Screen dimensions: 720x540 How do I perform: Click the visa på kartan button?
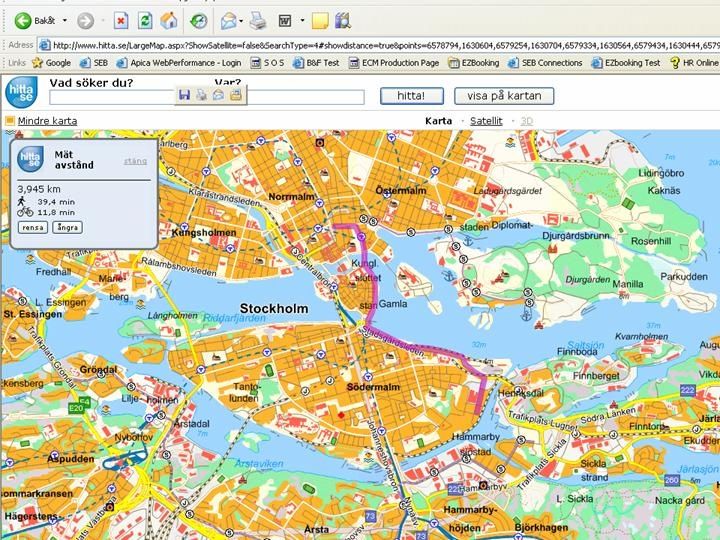[x=504, y=96]
